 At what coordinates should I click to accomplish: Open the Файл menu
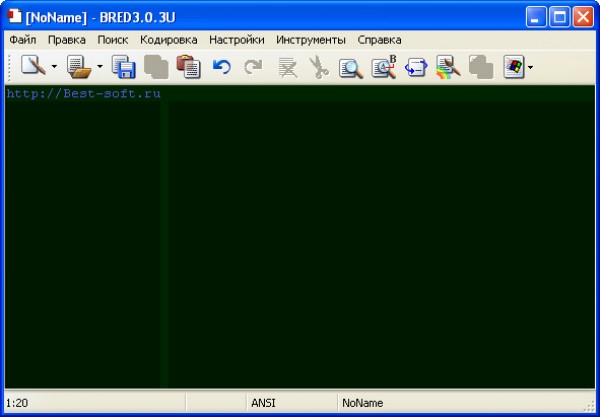pos(23,40)
